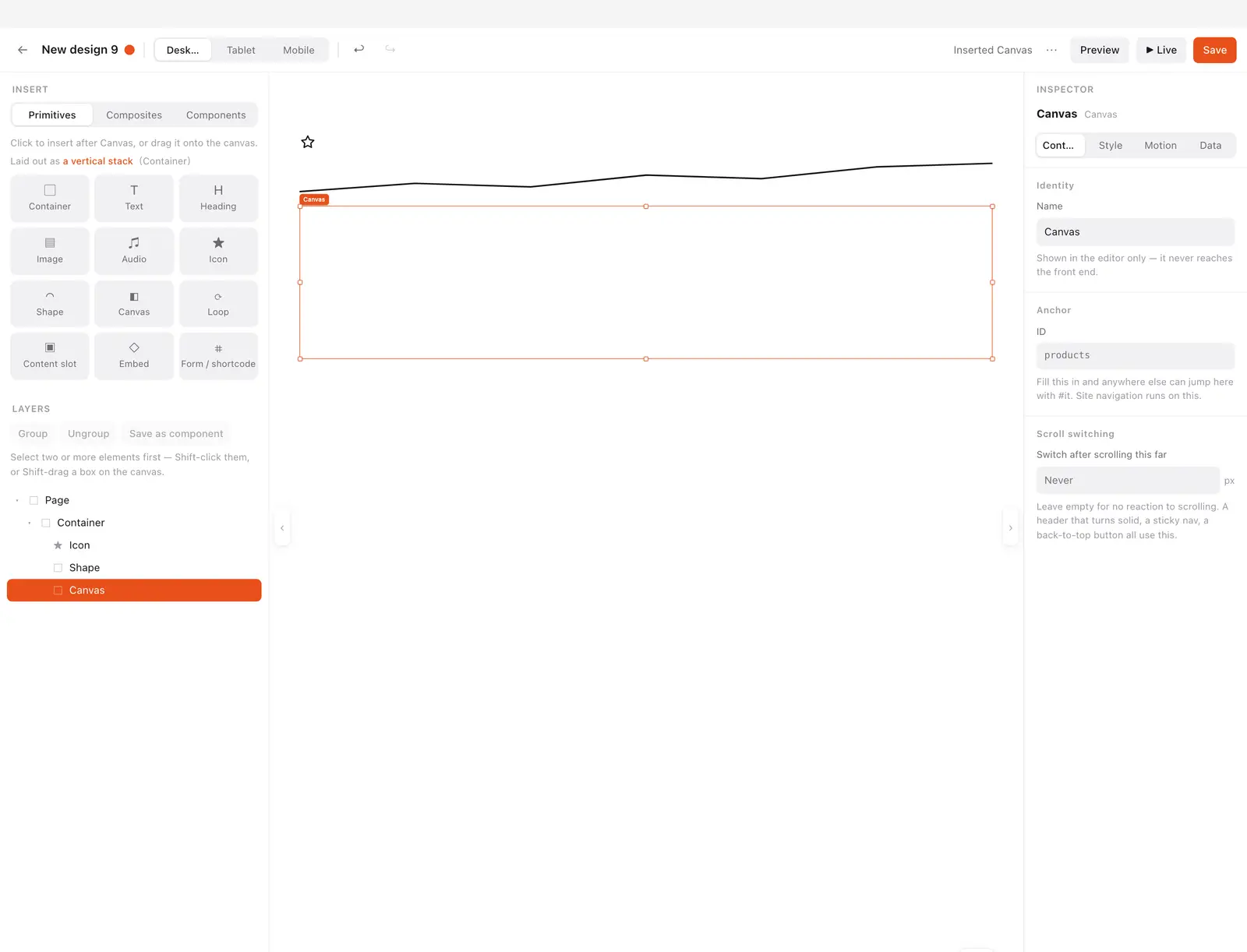Click the Group layers button
The height and width of the screenshot is (952, 1247).
[33, 434]
